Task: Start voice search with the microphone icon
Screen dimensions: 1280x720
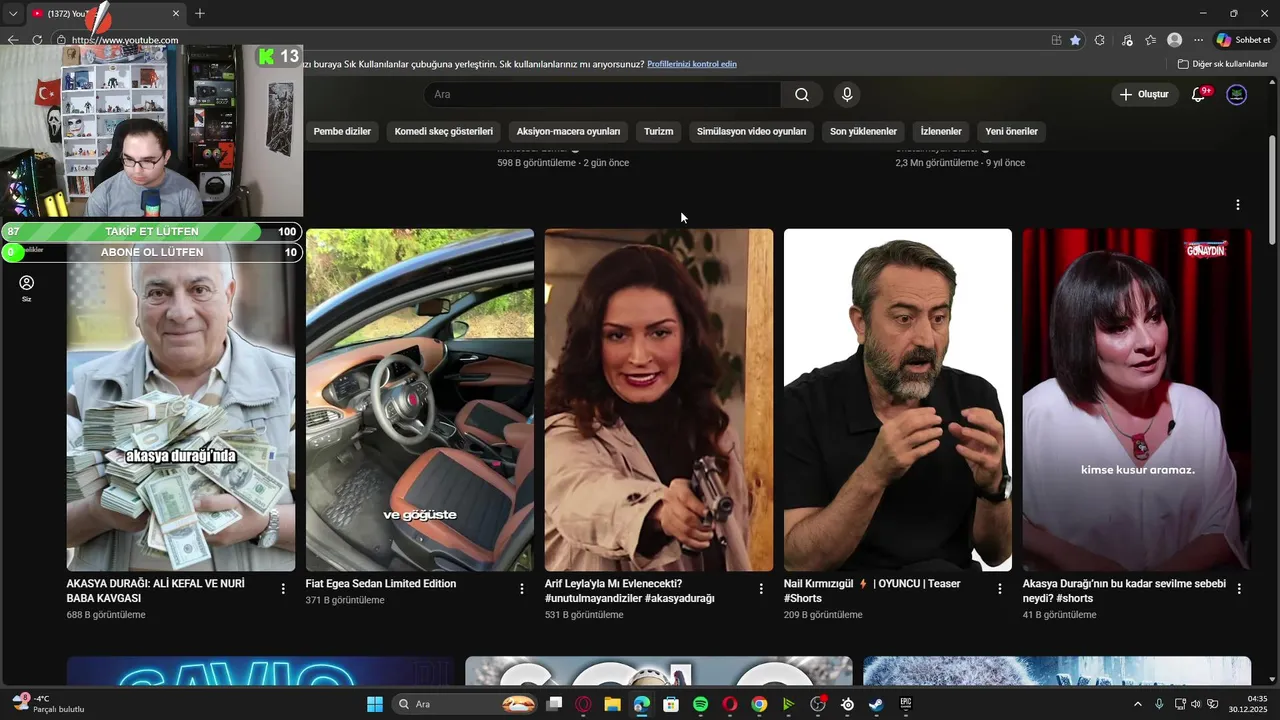Action: 847,95
